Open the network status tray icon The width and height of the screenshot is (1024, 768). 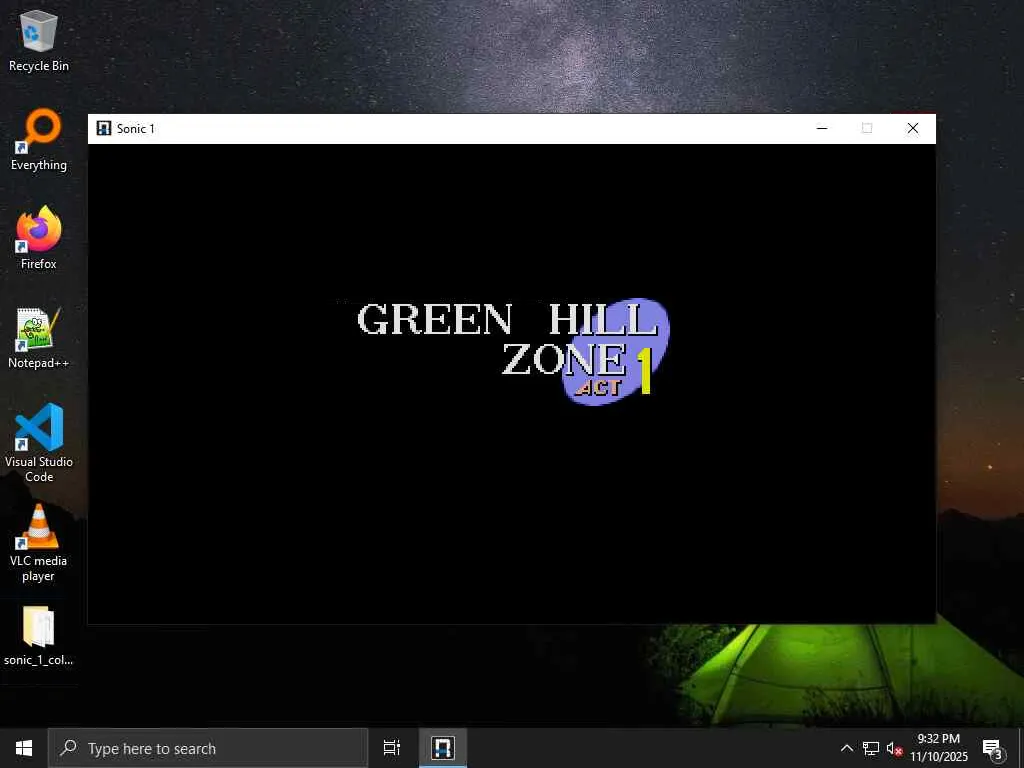[871, 748]
